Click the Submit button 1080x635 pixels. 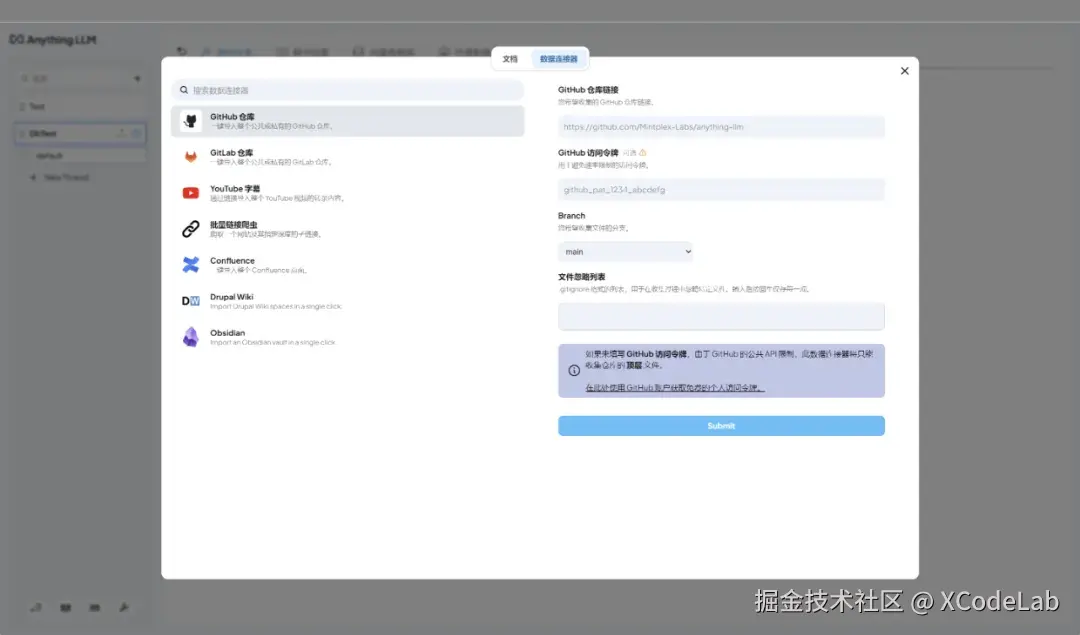[721, 425]
